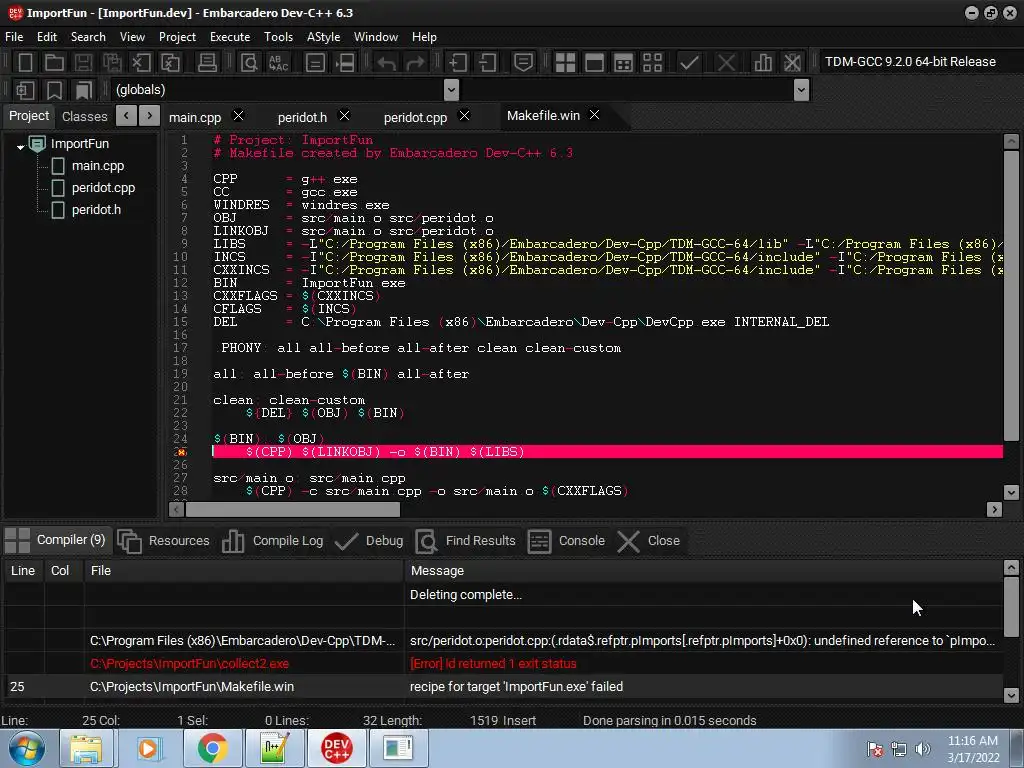Switch to the main.cpp editor tab

[195, 118]
